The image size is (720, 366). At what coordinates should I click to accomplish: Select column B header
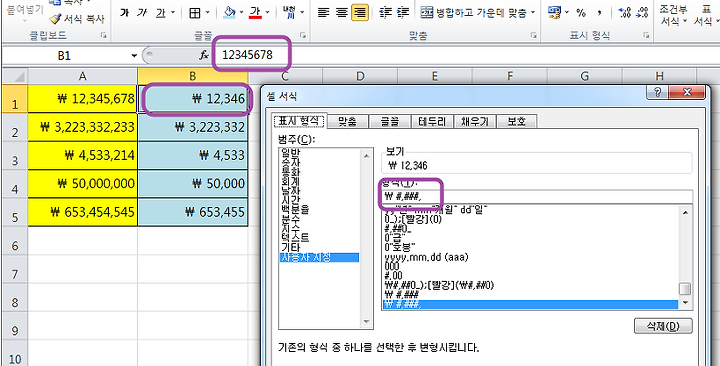(x=193, y=76)
